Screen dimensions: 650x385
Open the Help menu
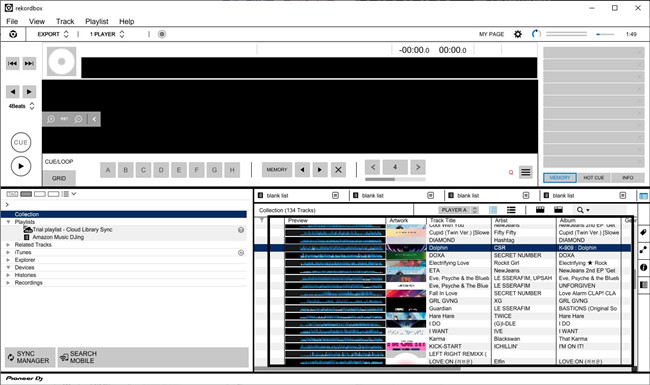click(126, 21)
